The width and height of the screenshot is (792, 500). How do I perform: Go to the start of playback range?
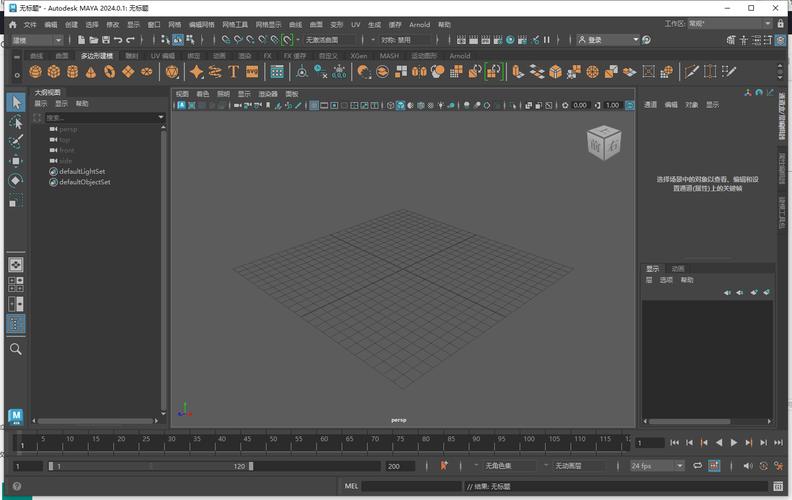[674, 442]
